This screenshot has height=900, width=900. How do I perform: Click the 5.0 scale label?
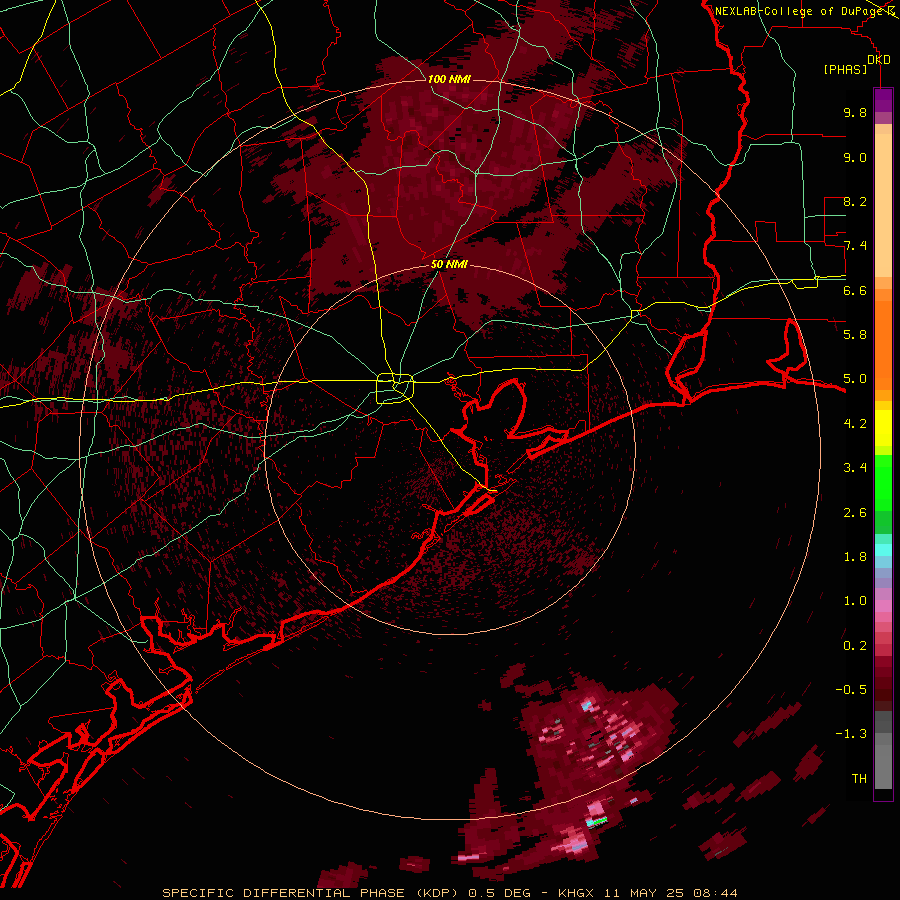tap(855, 379)
